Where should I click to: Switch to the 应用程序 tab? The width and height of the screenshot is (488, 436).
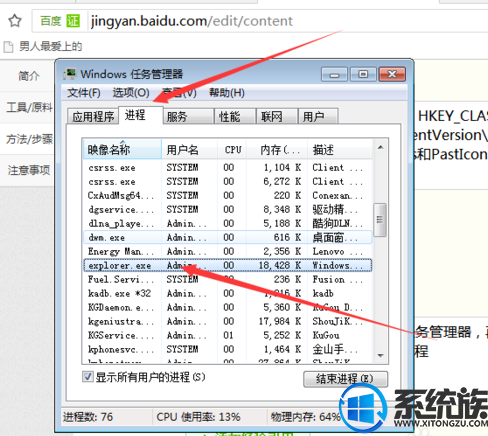[93, 117]
